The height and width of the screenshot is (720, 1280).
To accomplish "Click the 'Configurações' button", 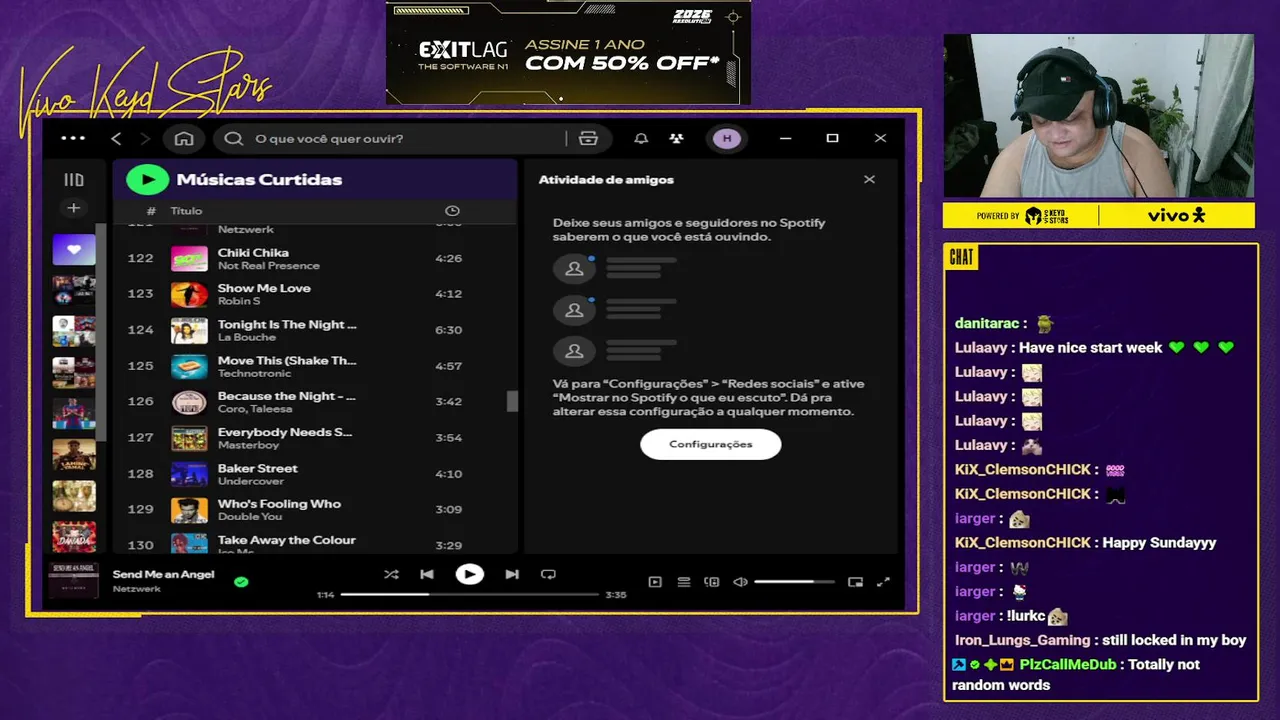I will click(710, 444).
